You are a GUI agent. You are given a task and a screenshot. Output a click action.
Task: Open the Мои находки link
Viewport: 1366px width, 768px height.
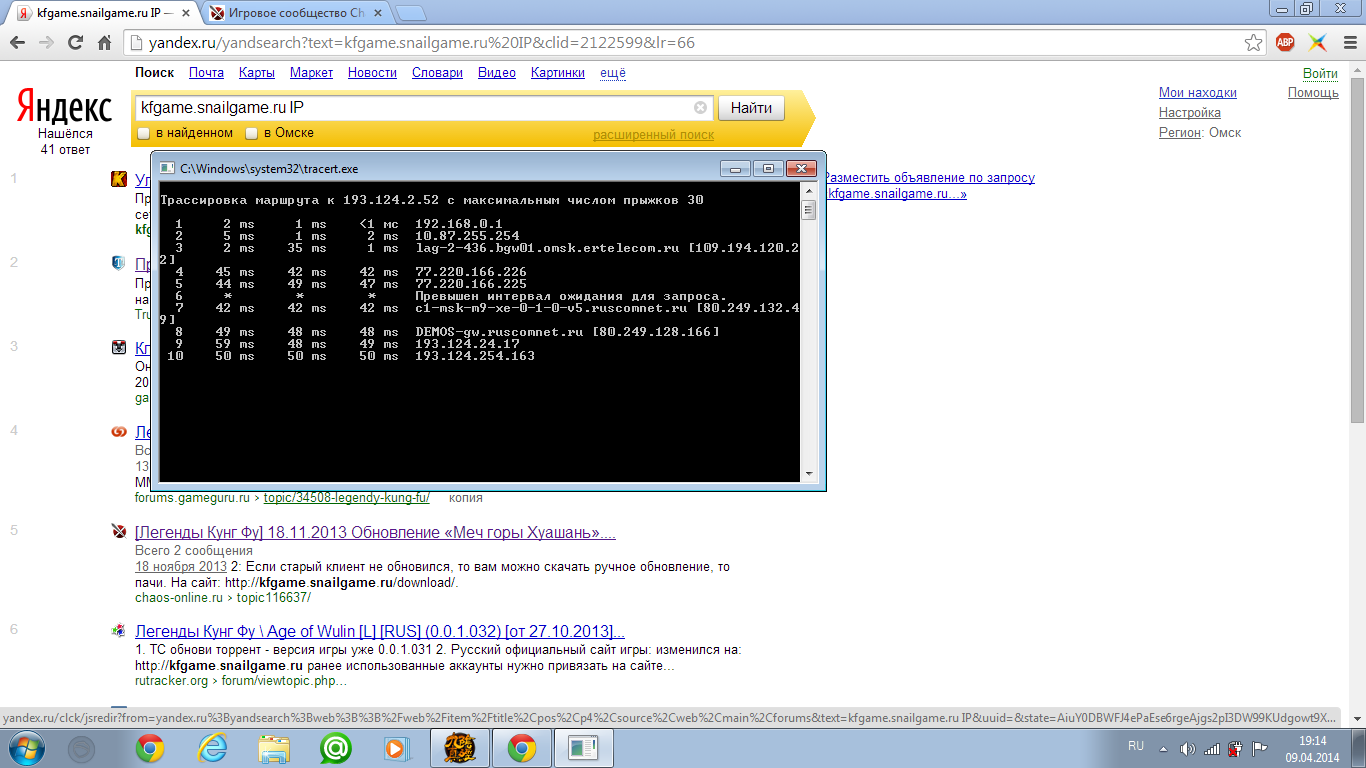coord(1198,92)
